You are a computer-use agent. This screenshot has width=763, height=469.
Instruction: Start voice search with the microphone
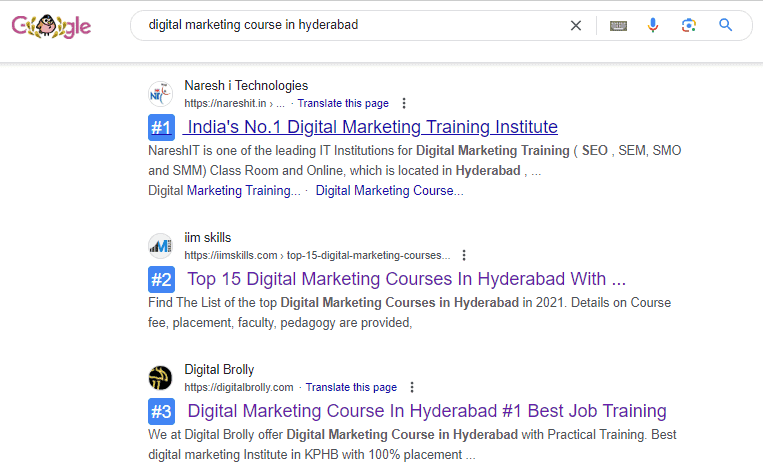pos(653,26)
